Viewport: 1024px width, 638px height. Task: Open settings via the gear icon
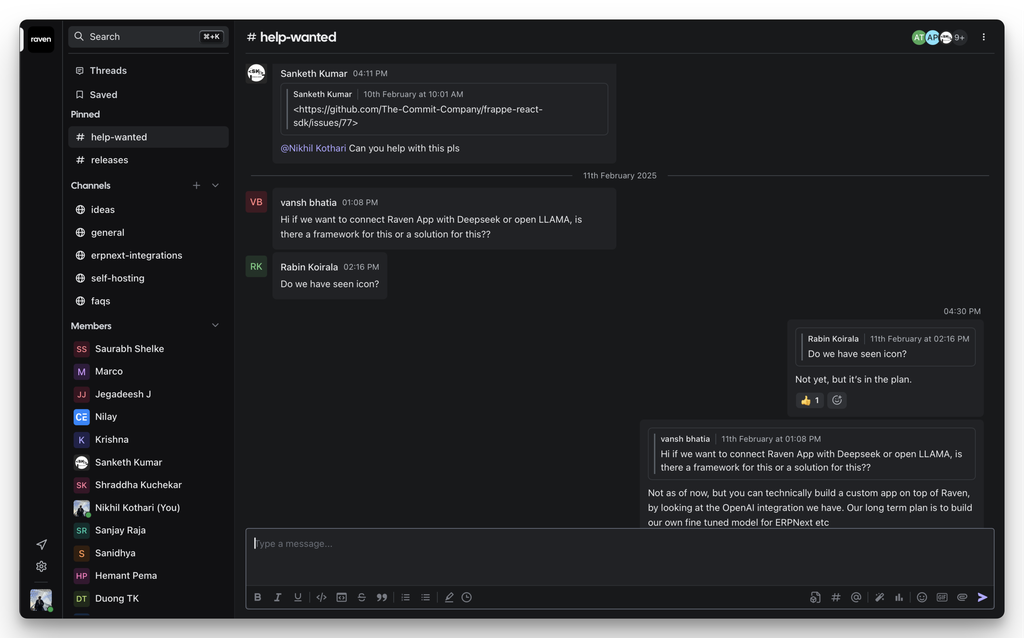pyautogui.click(x=40, y=566)
